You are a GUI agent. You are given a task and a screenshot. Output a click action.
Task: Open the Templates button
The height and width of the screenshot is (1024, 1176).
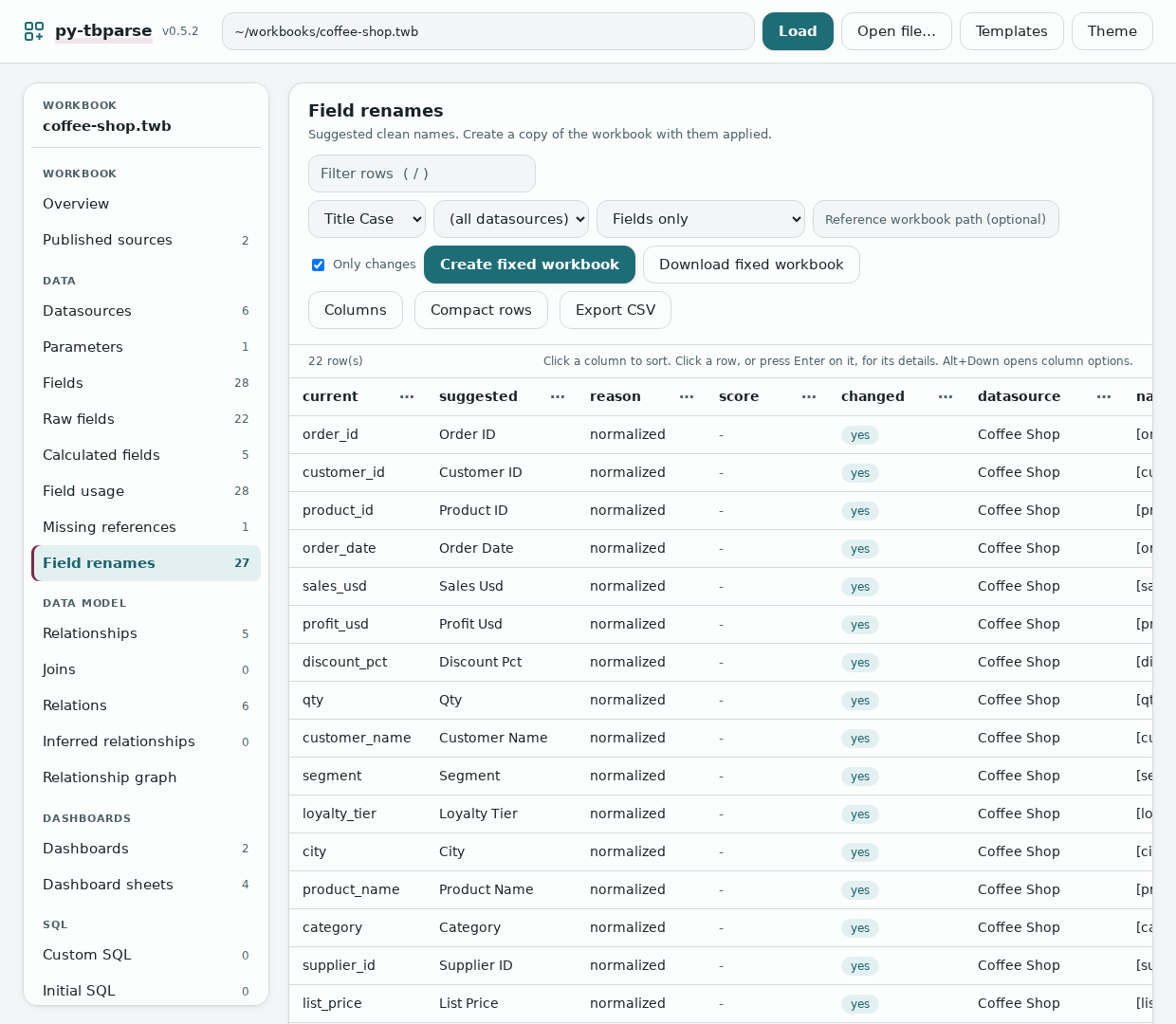1012,31
